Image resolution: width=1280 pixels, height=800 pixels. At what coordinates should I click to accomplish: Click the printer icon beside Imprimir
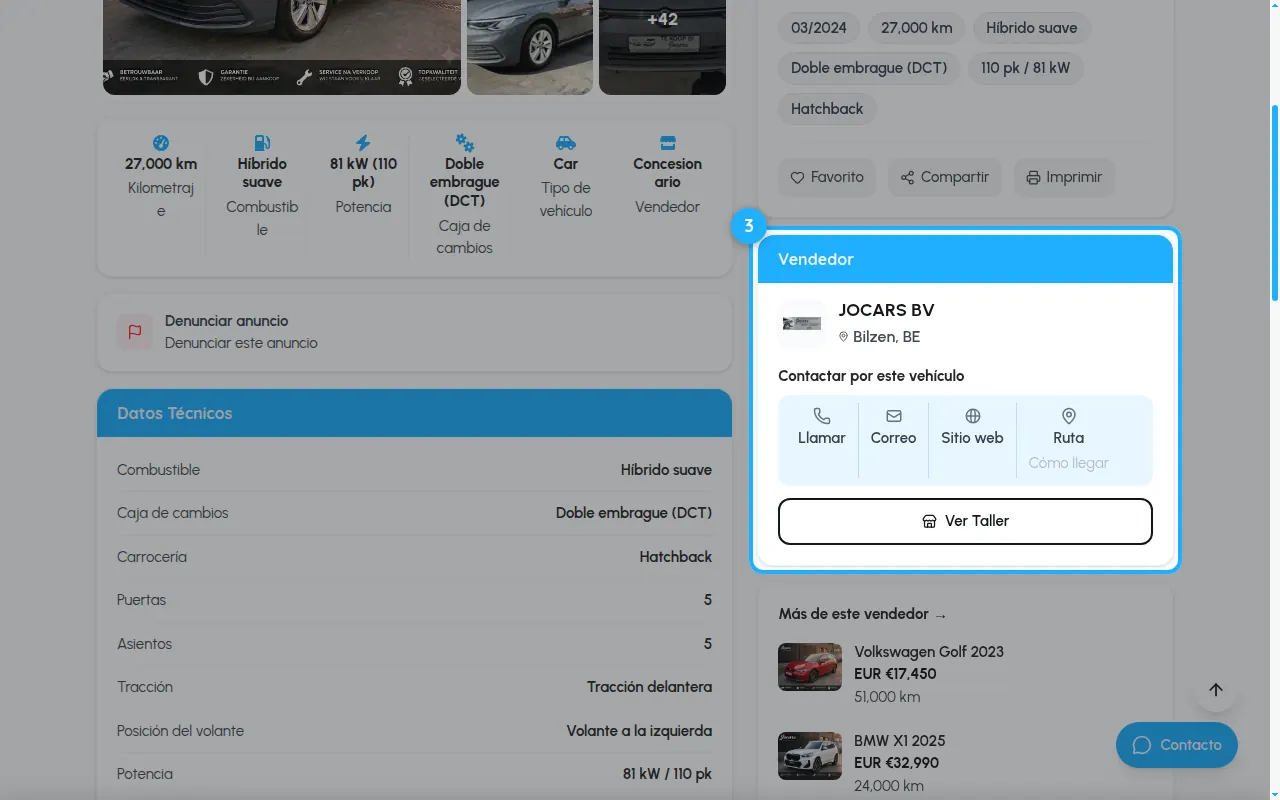tap(1033, 177)
